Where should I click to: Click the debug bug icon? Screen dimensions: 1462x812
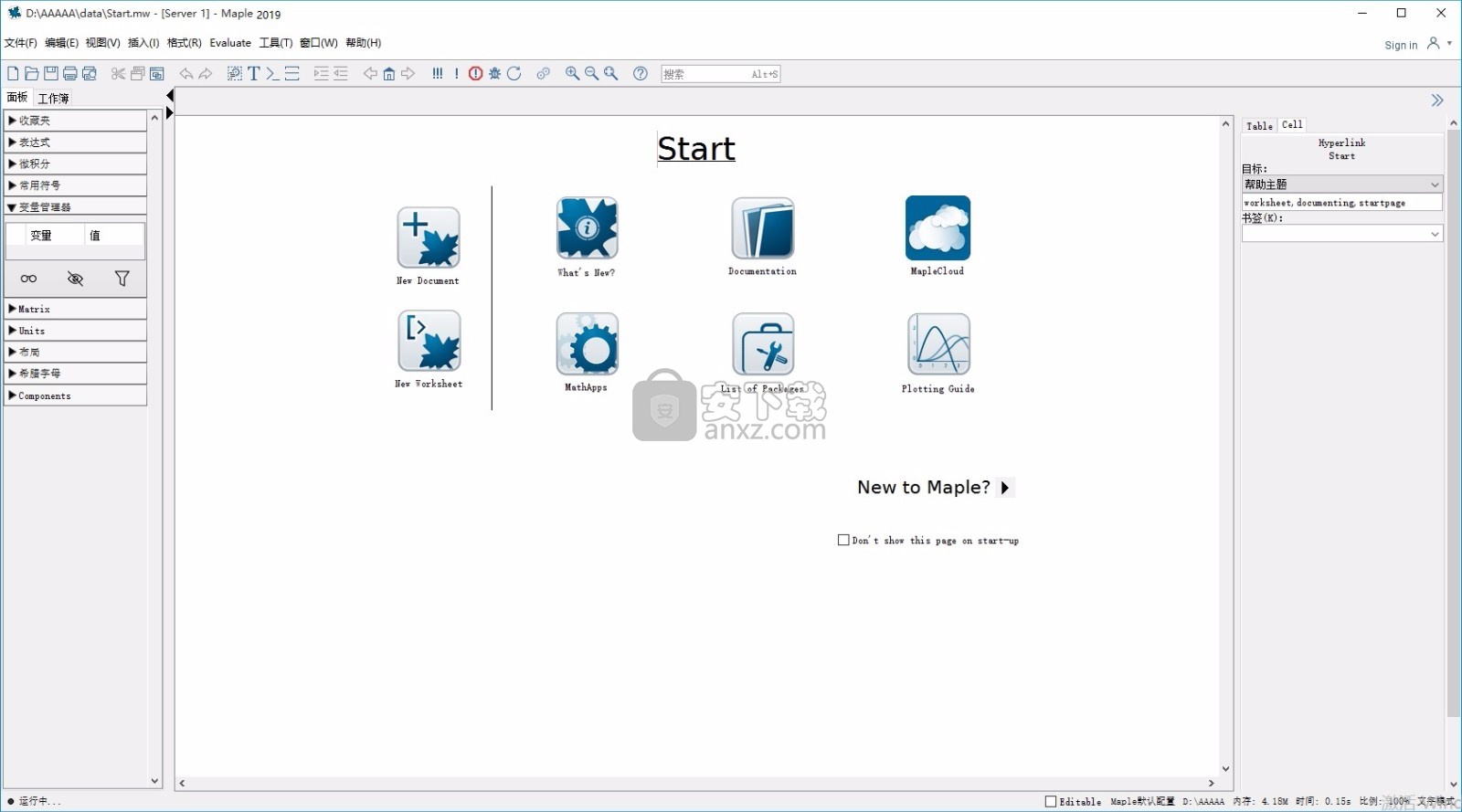pyautogui.click(x=494, y=73)
